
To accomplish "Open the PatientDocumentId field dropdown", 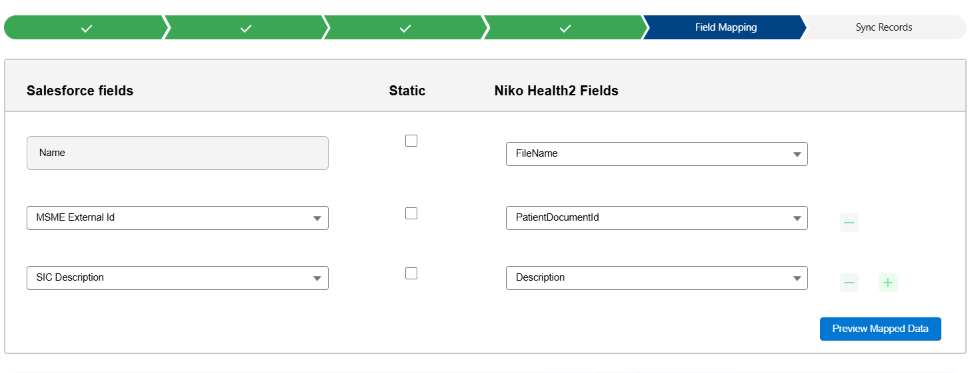I will tap(657, 218).
